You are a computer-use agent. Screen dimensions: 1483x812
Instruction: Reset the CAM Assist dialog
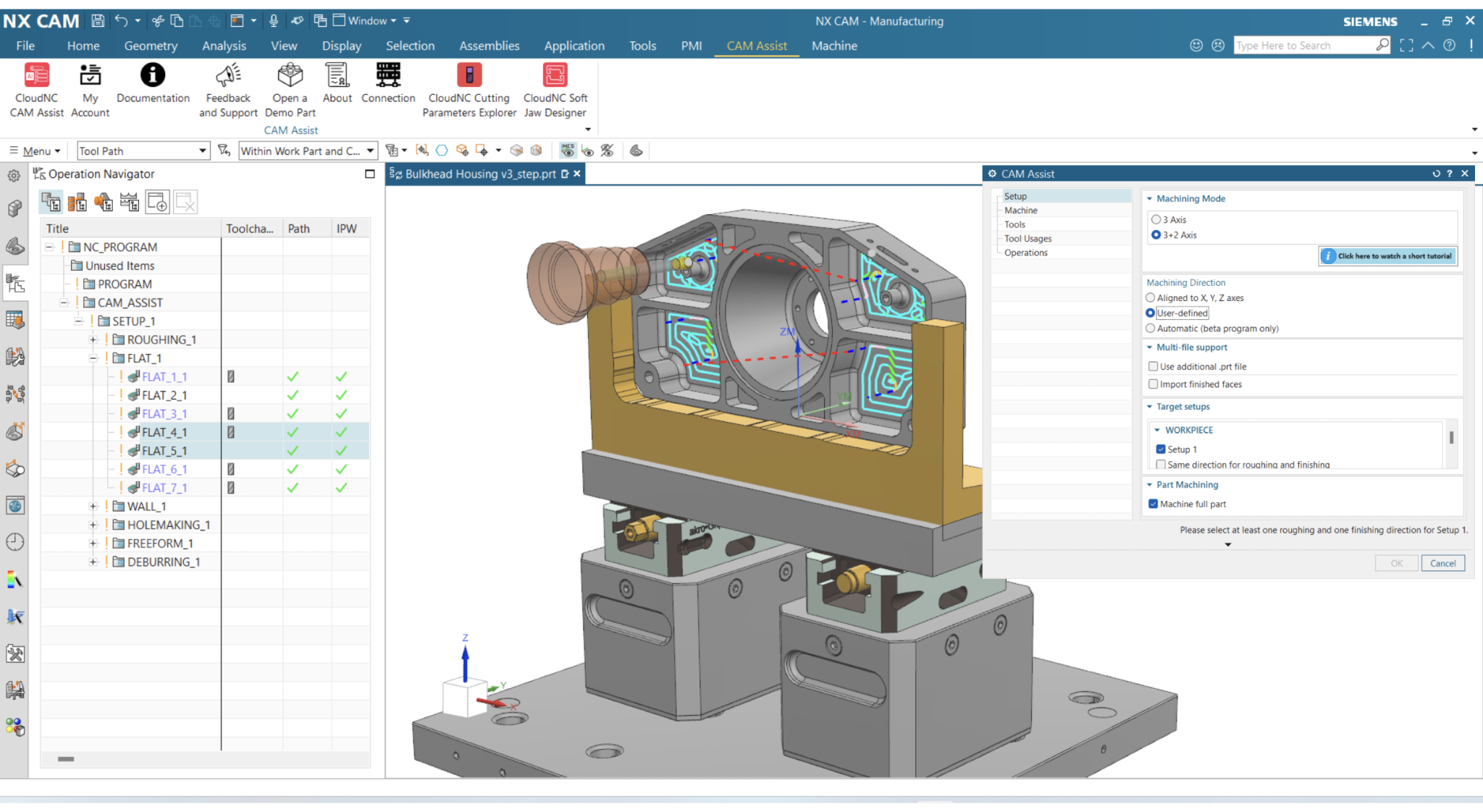click(1436, 174)
